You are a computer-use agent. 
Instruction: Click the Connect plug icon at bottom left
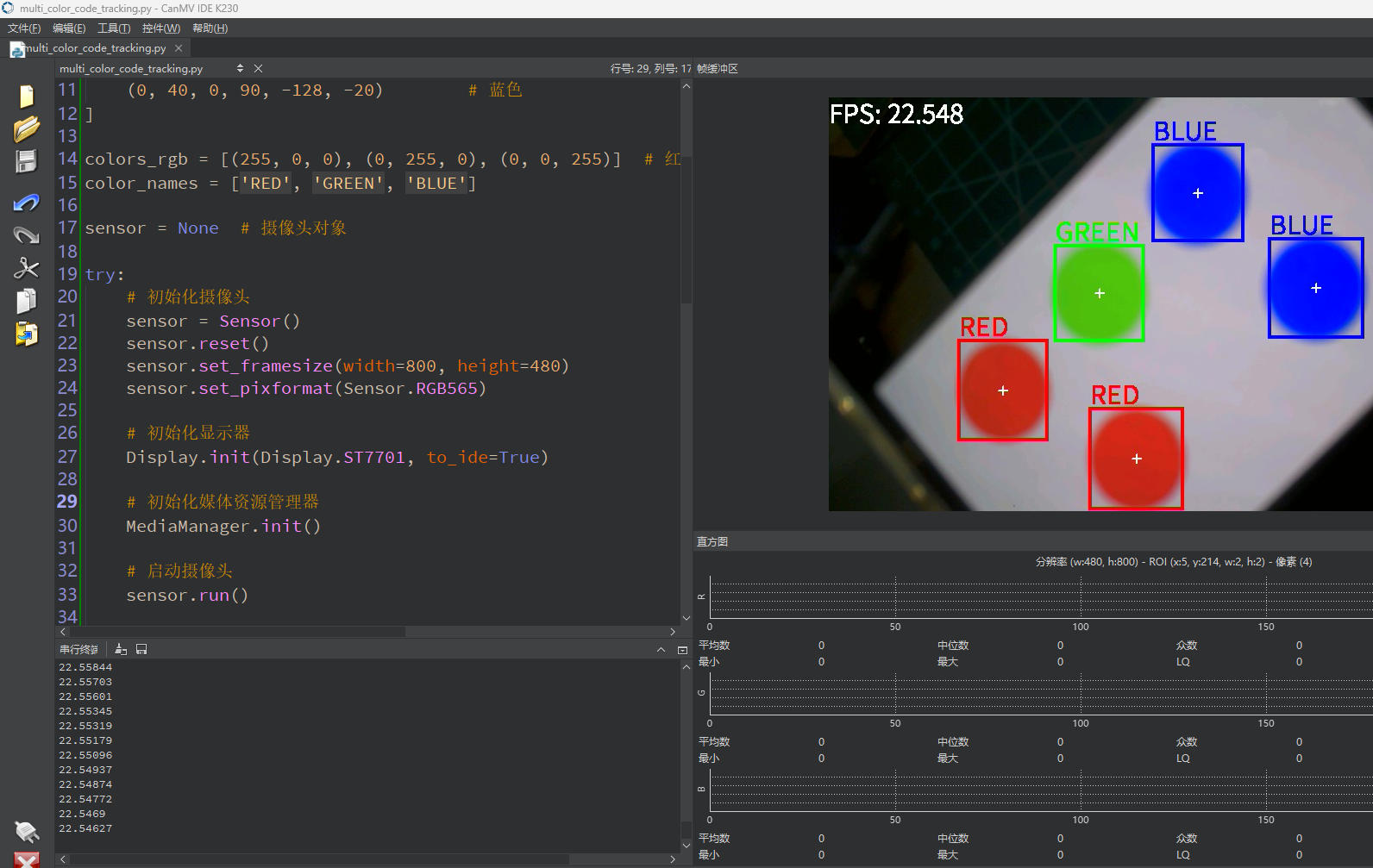point(27,832)
